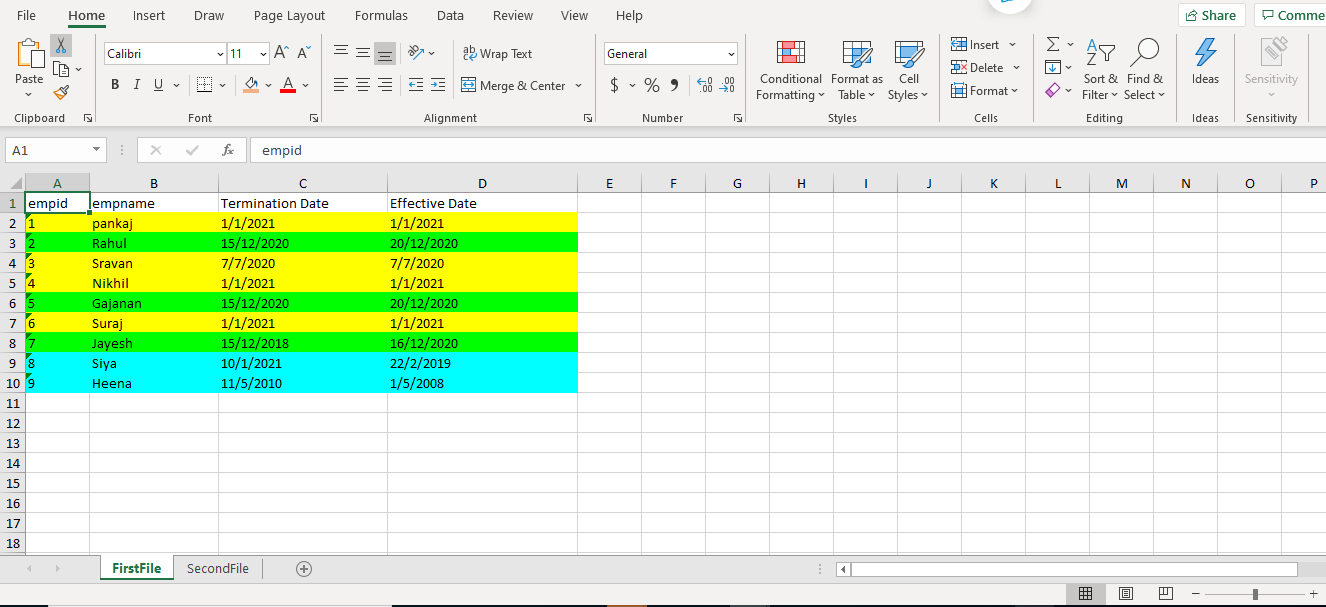Toggle Bold formatting
The width and height of the screenshot is (1326, 607).
pos(115,85)
